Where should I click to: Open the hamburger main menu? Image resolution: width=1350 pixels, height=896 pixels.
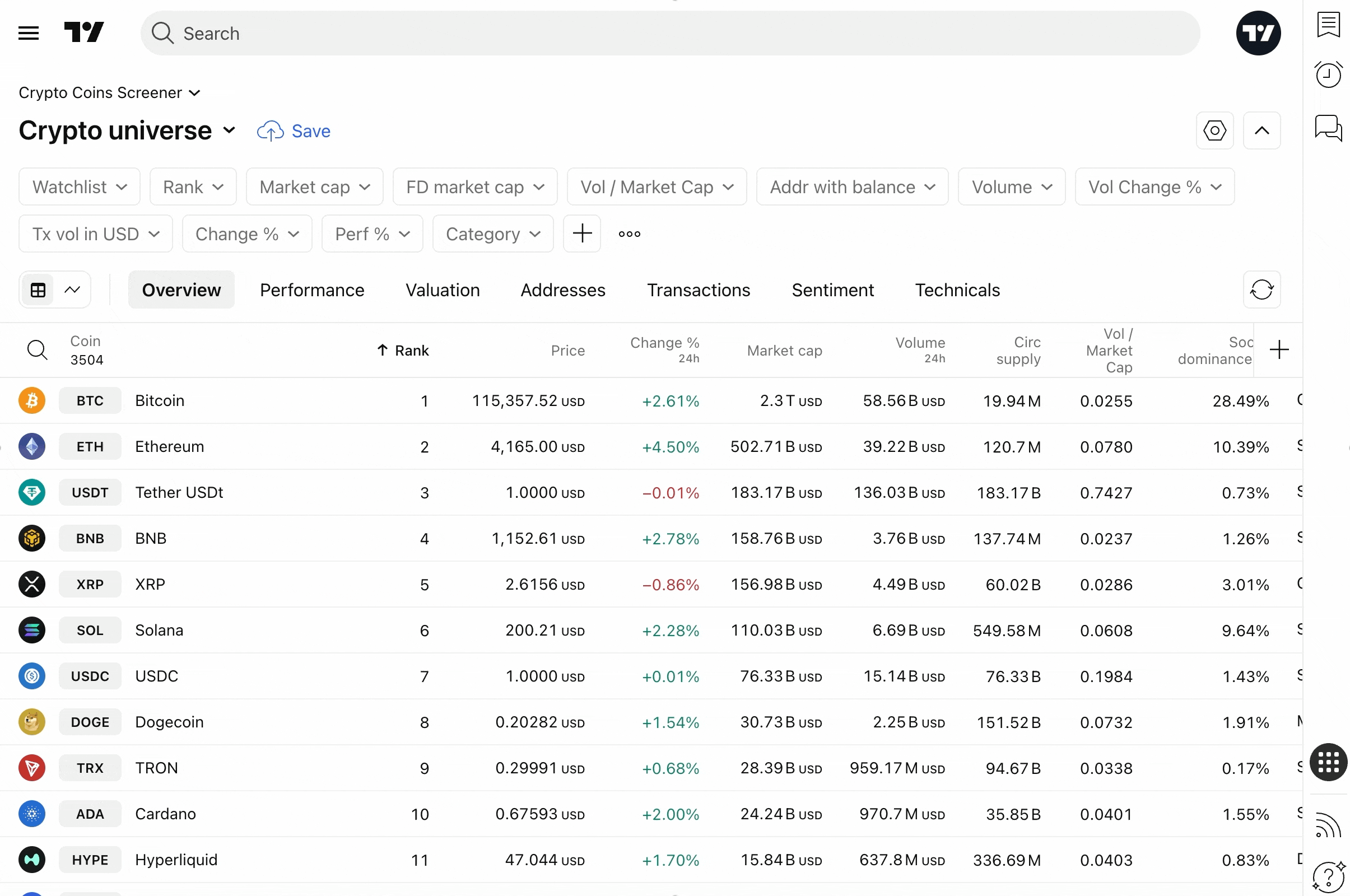(29, 33)
